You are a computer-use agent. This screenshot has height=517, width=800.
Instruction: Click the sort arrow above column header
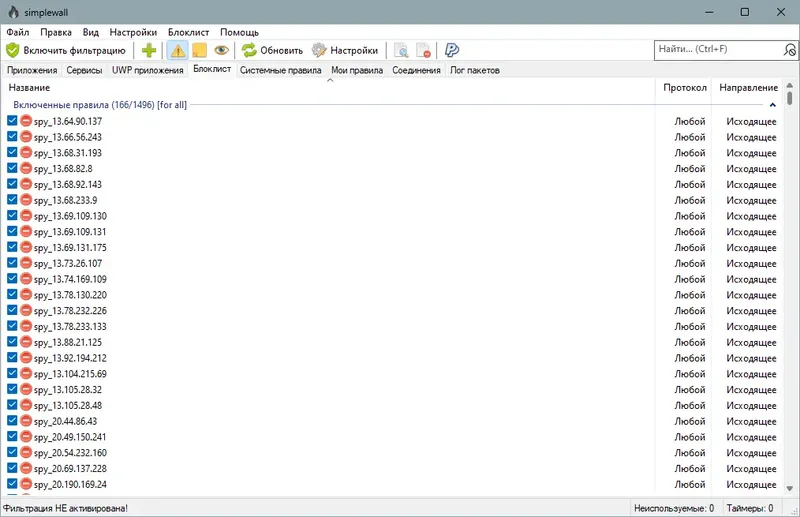tap(330, 80)
